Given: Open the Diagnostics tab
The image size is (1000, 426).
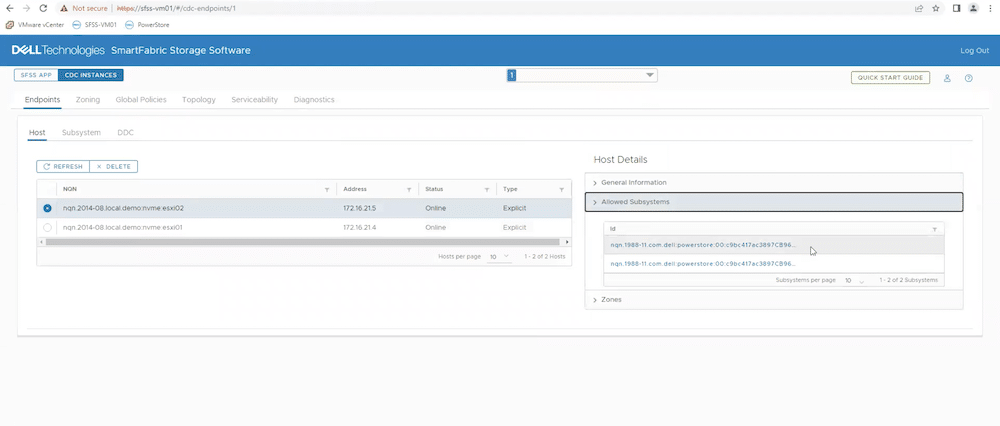Looking at the screenshot, I should pos(314,99).
